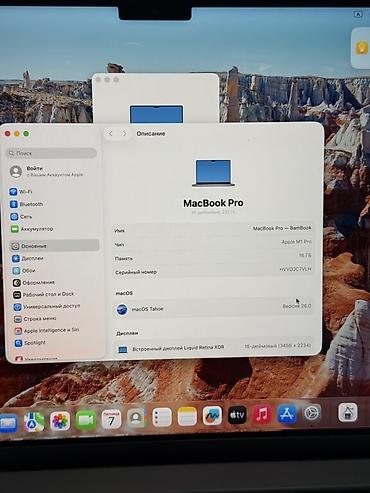Image resolution: width=370 pixels, height=493 pixels.
Task: Click the memory value in Память row
Action: [x=305, y=255]
